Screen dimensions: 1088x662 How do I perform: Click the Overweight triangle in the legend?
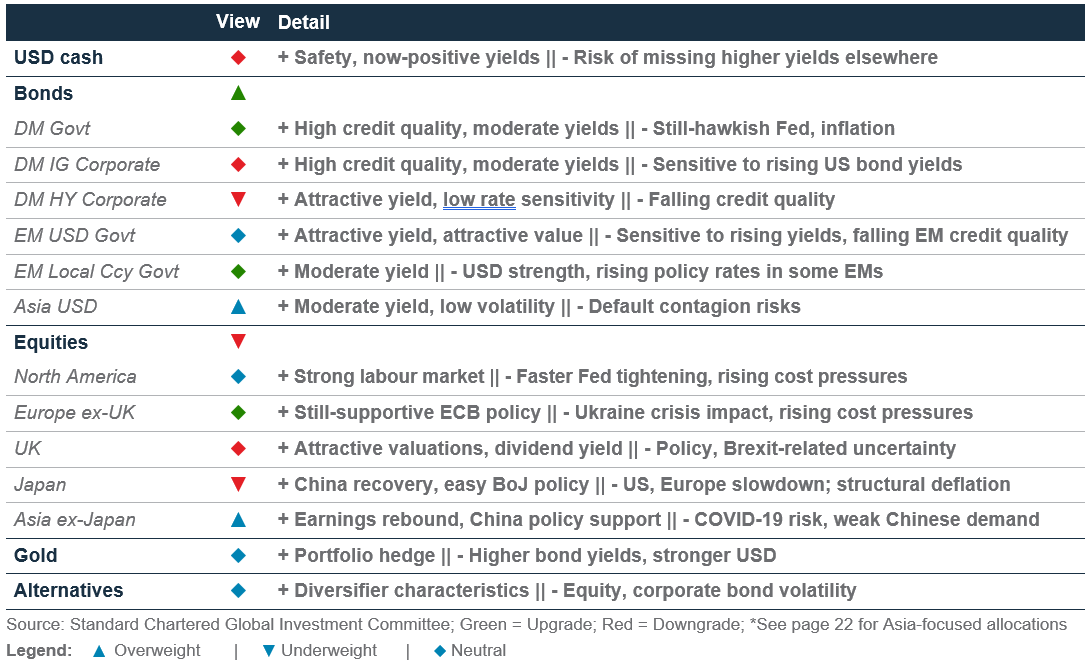99,651
